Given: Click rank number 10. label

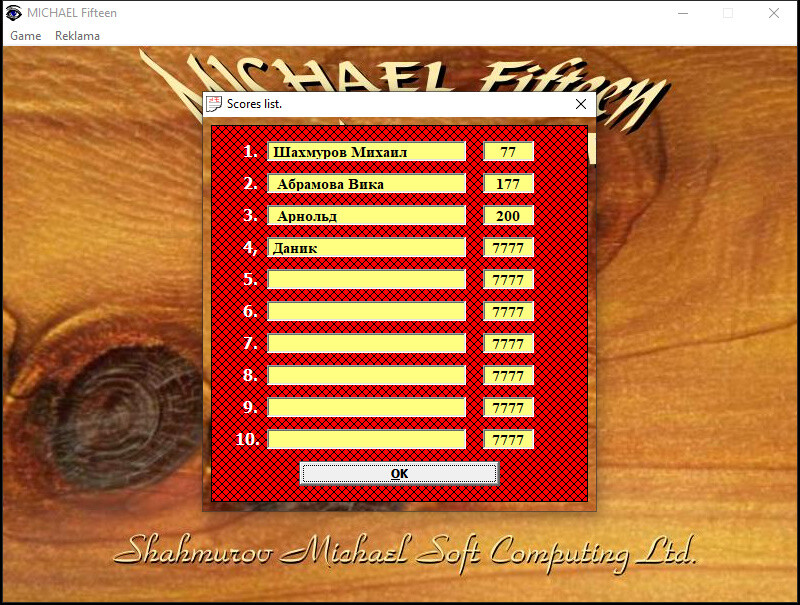Looking at the screenshot, I should 247,439.
